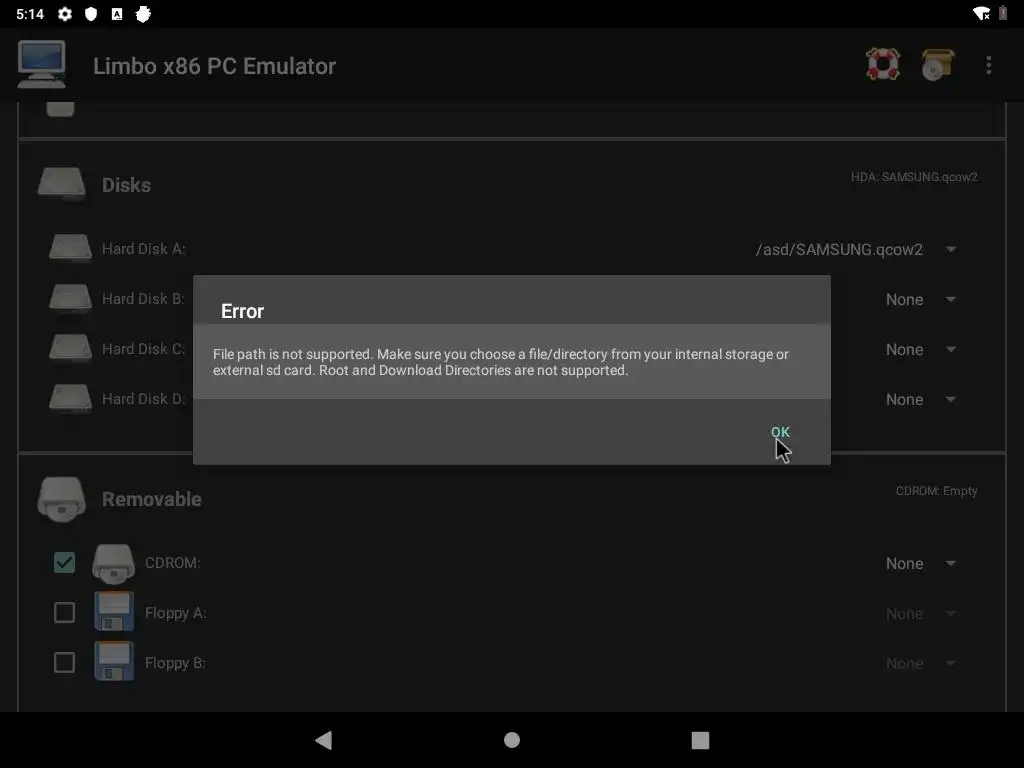Click the Error dialog title
This screenshot has width=1024, height=768.
point(242,312)
